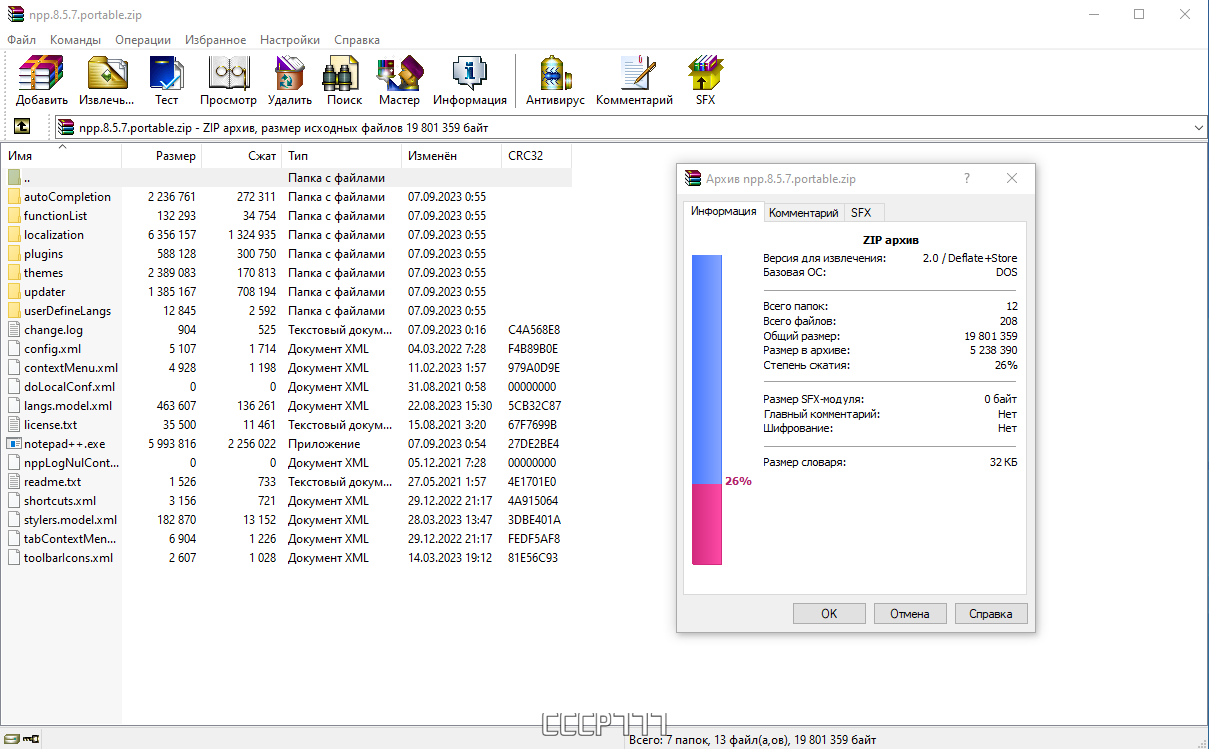Click the Удалить (Delete) toolbar icon
This screenshot has width=1209, height=749.
click(290, 74)
